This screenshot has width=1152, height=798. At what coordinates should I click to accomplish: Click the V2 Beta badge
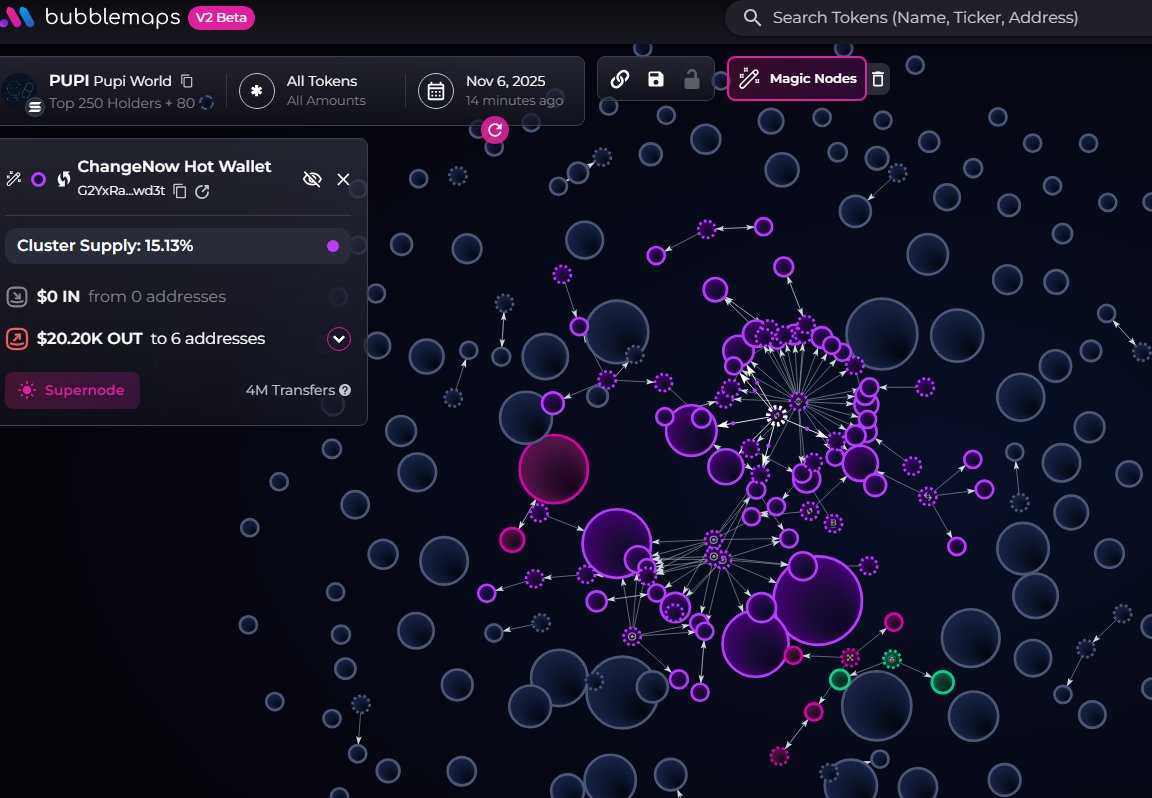coord(221,18)
